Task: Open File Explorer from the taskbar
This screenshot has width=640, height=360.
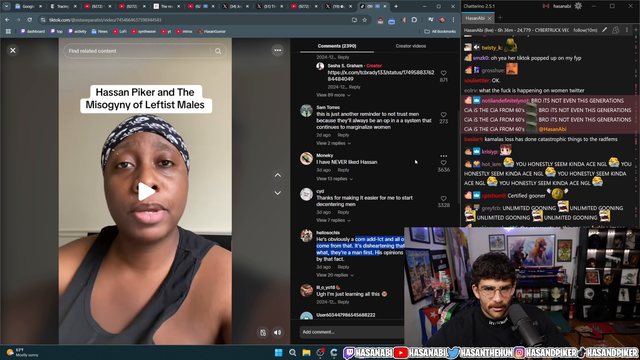Action: 307,353
